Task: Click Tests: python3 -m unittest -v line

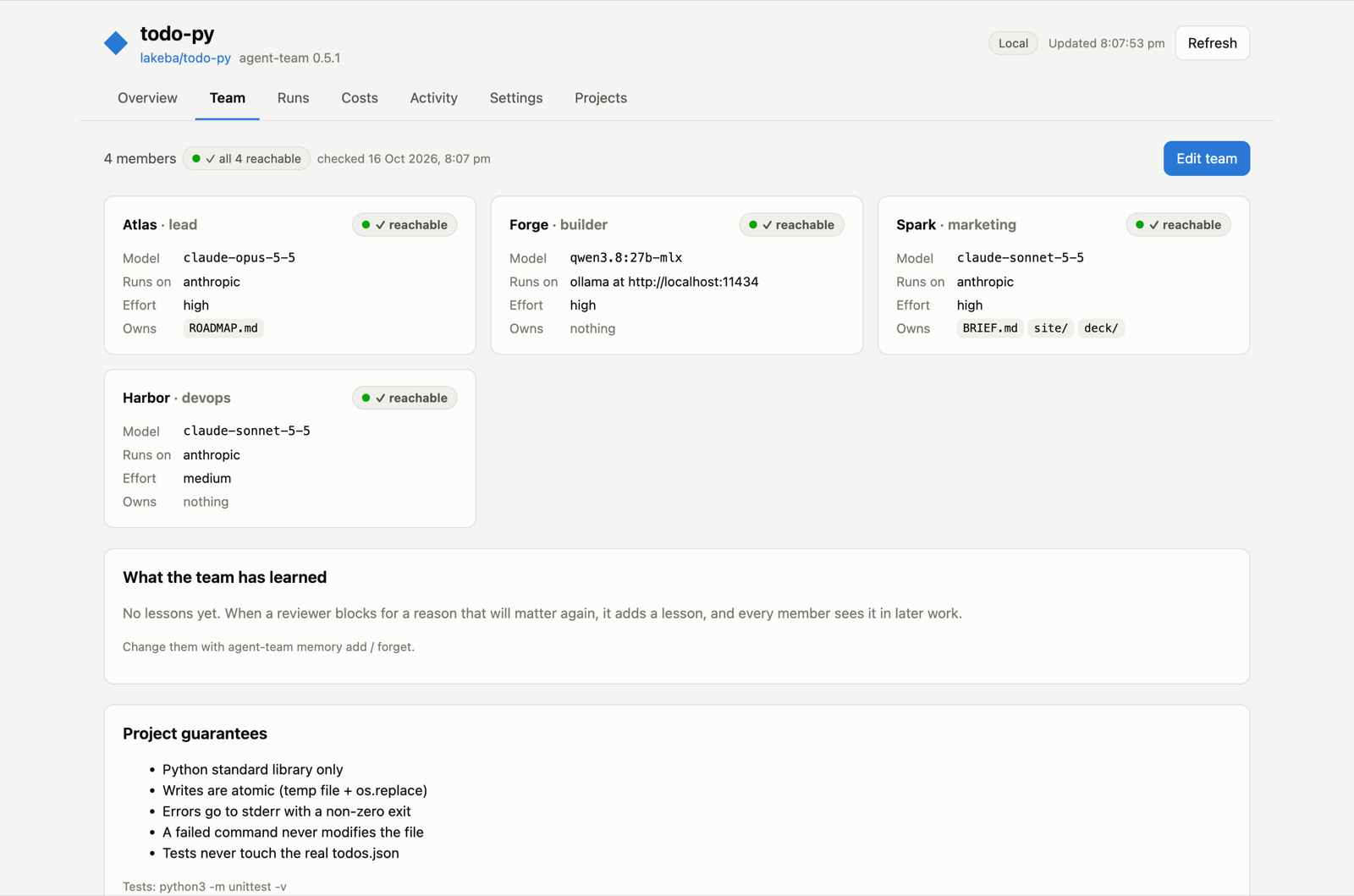Action: tap(205, 887)
